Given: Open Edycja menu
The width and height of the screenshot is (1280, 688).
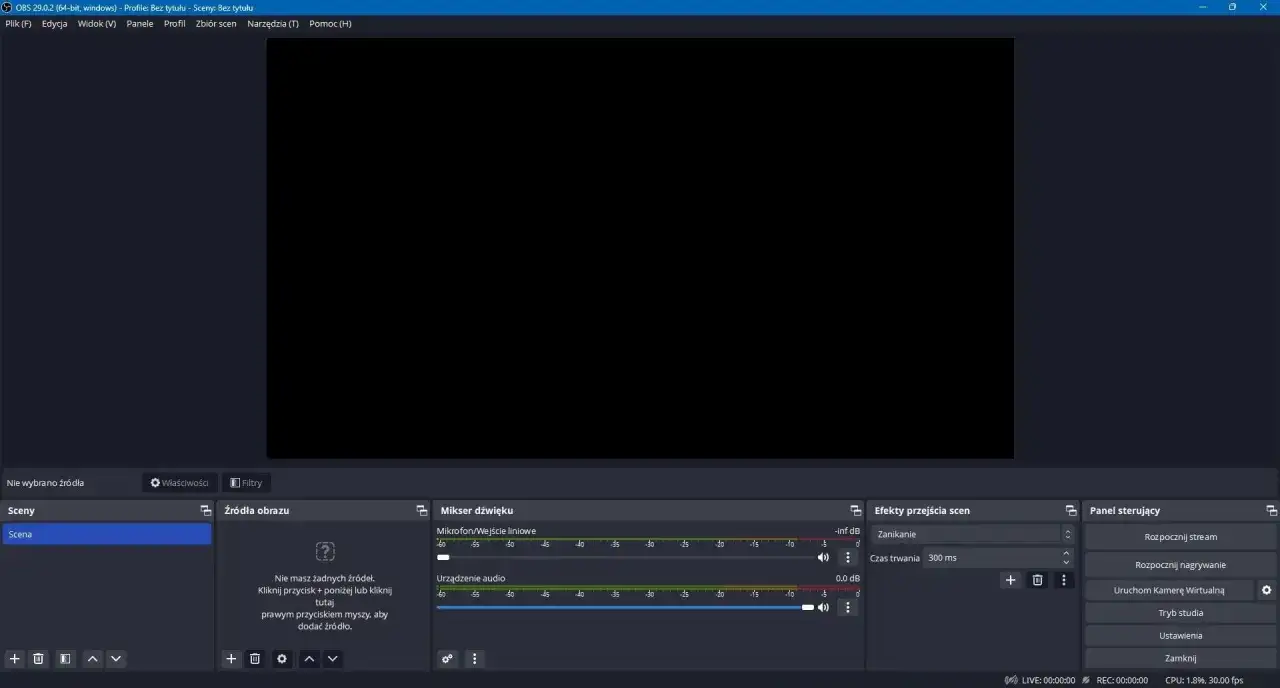Looking at the screenshot, I should point(55,24).
